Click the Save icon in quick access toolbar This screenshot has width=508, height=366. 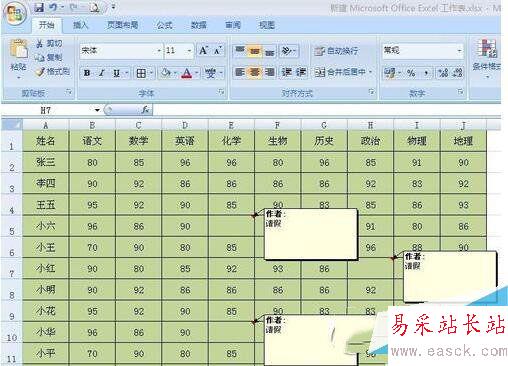click(39, 7)
